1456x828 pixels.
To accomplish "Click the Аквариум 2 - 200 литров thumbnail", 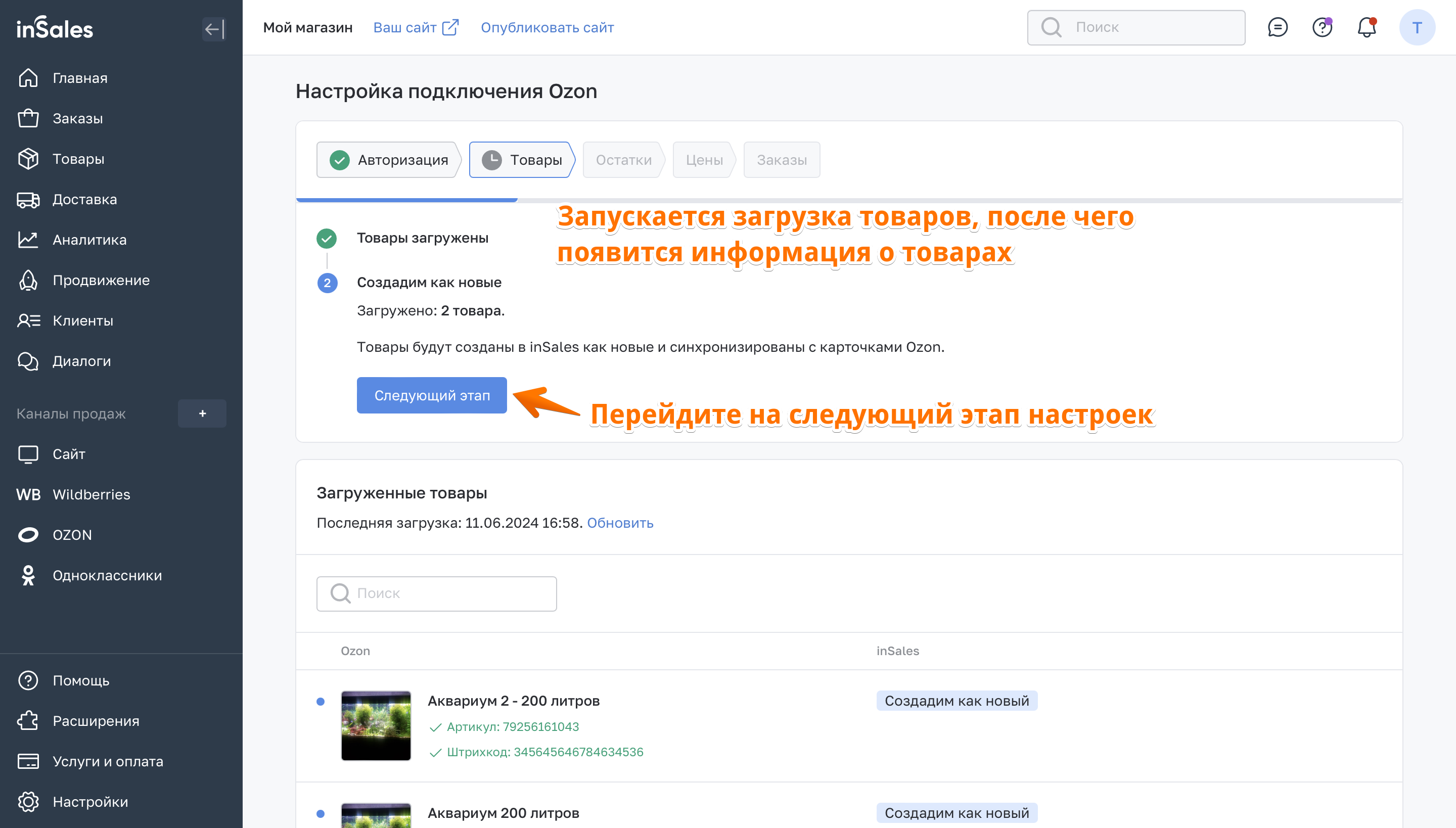I will point(375,725).
